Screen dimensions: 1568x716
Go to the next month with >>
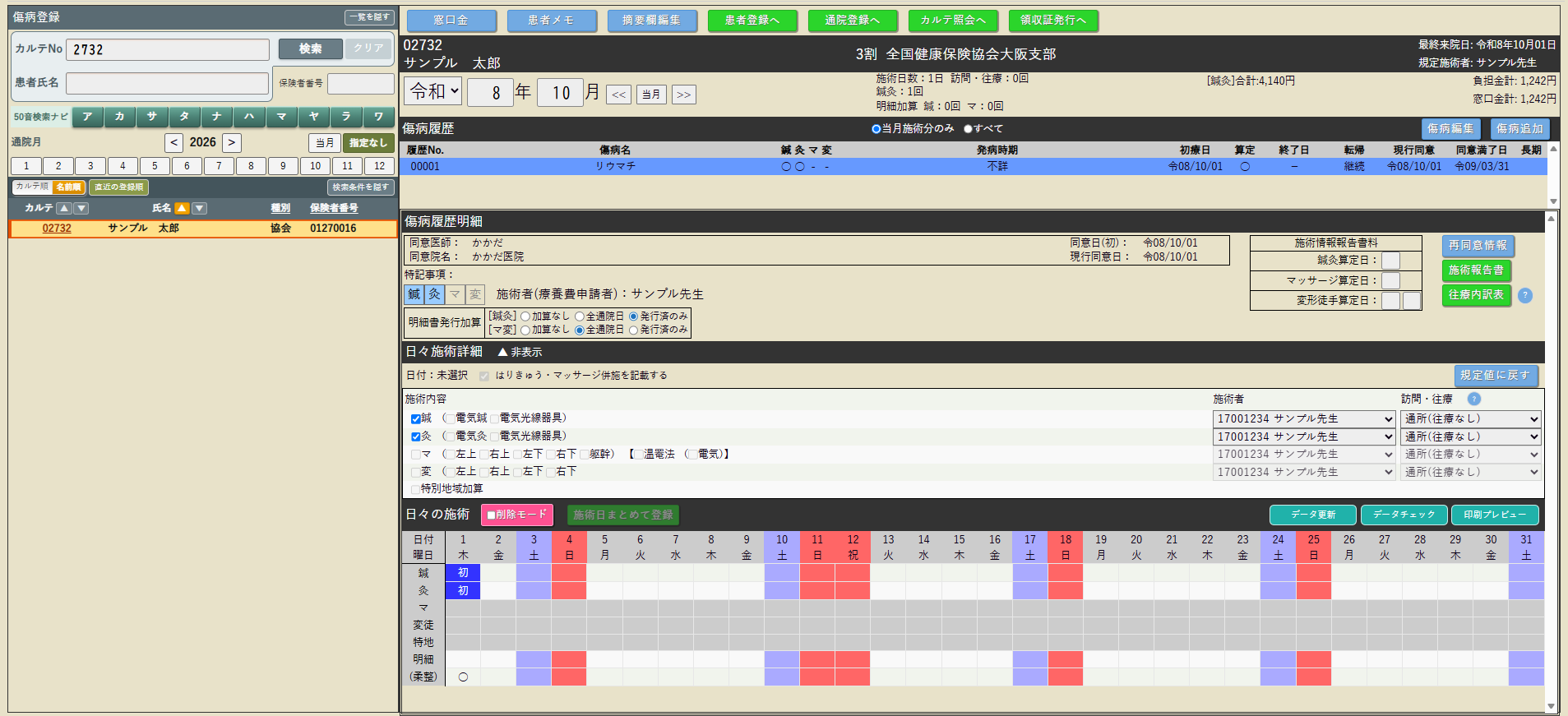tap(683, 95)
